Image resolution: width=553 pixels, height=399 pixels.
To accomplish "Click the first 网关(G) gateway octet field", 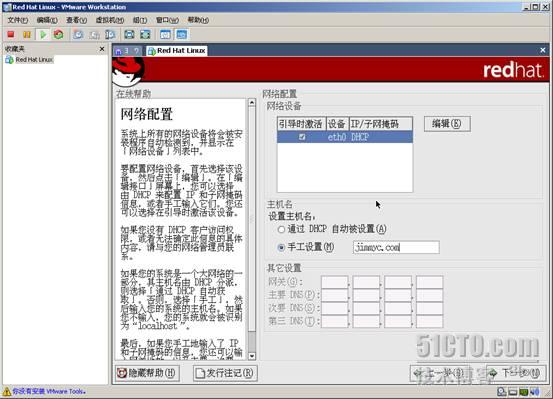I will [335, 282].
